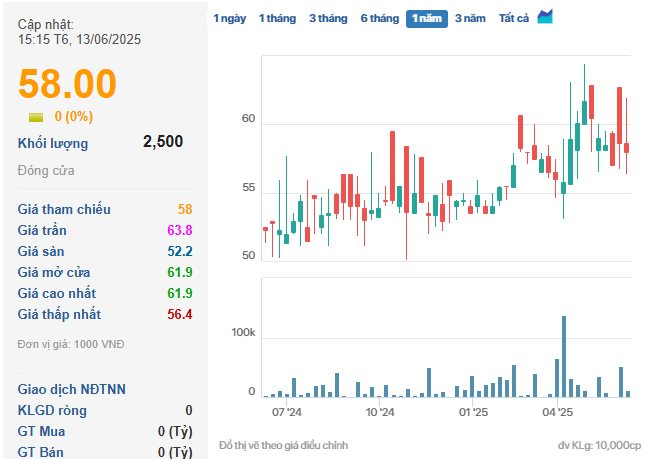Choose the 6 tháng chart range

[379, 18]
